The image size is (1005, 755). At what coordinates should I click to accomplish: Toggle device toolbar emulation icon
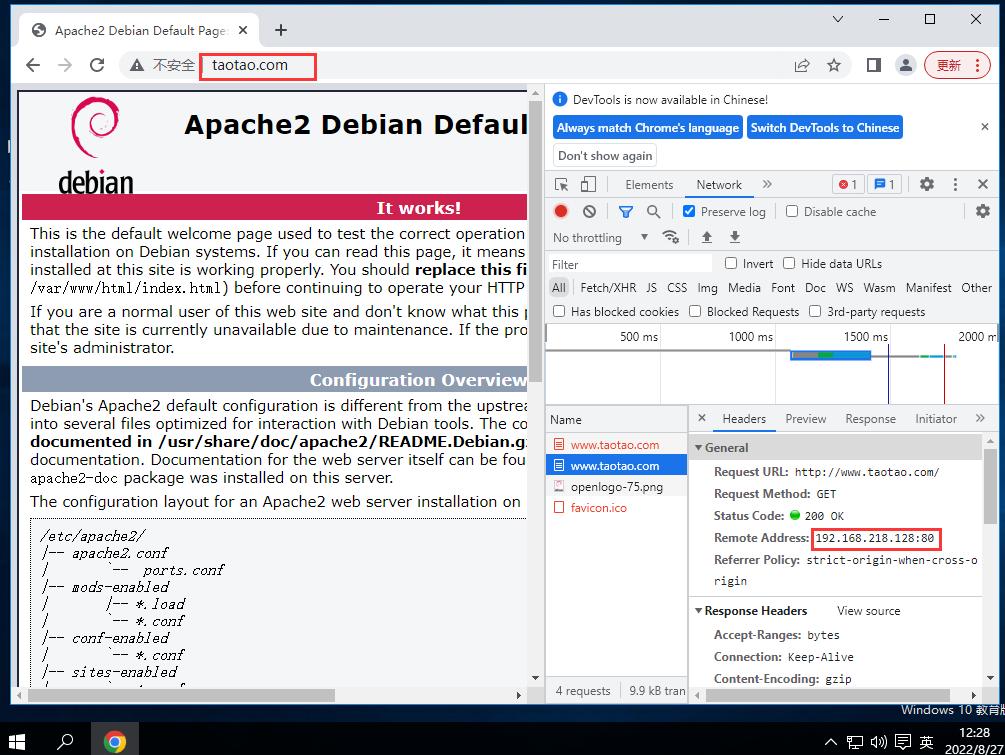tap(588, 184)
